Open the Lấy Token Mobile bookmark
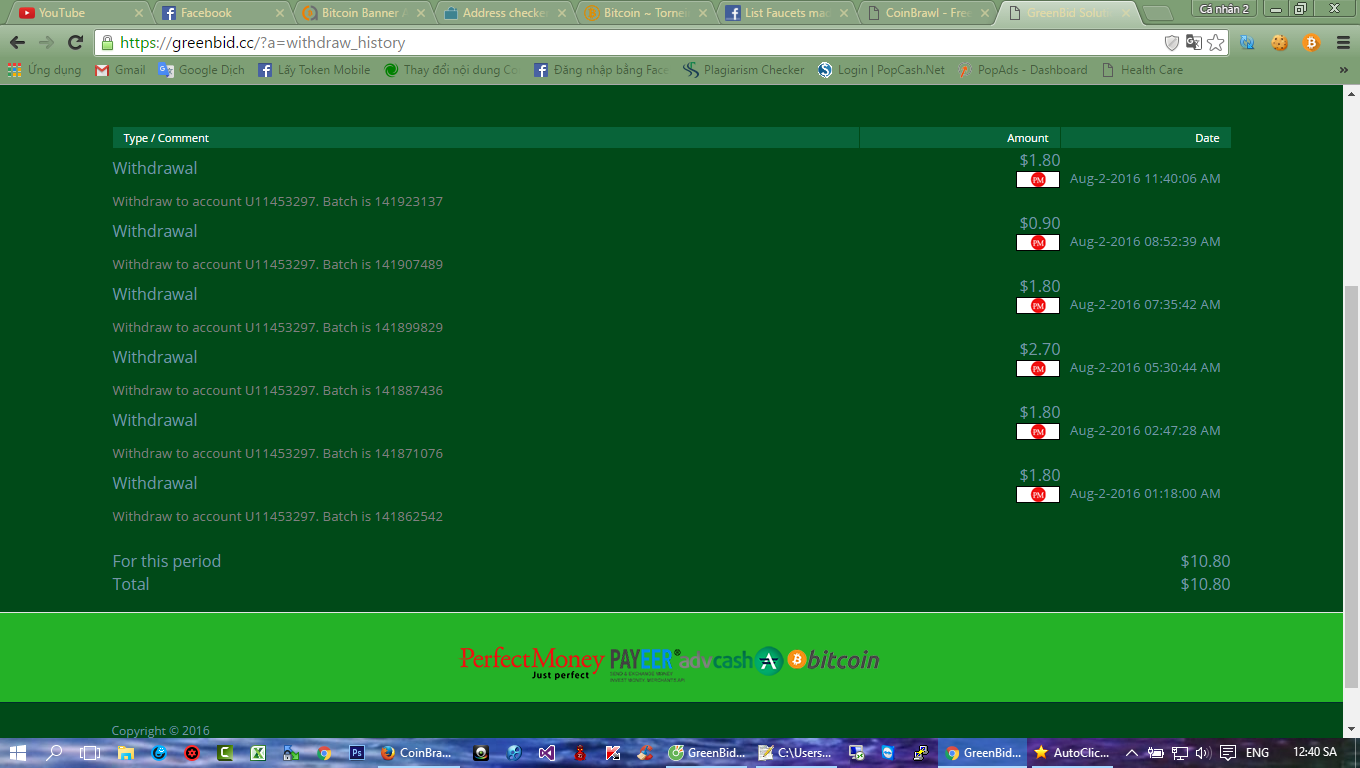Screen dimensions: 1360x768 [314, 70]
